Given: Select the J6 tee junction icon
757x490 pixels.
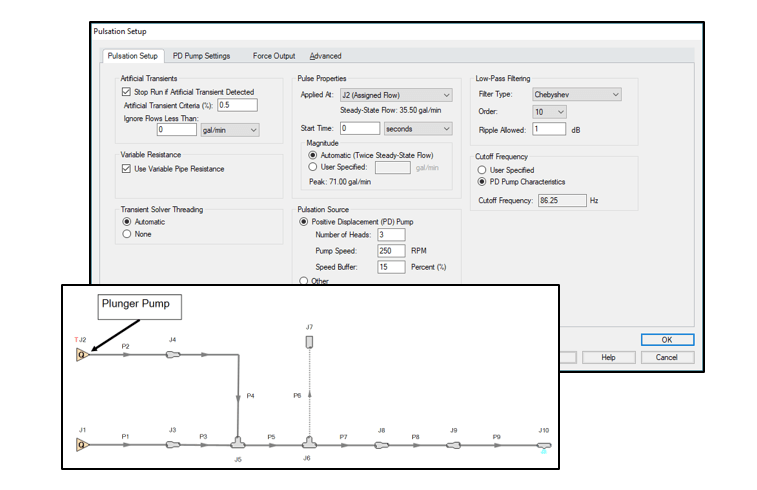Looking at the screenshot, I should tap(309, 443).
